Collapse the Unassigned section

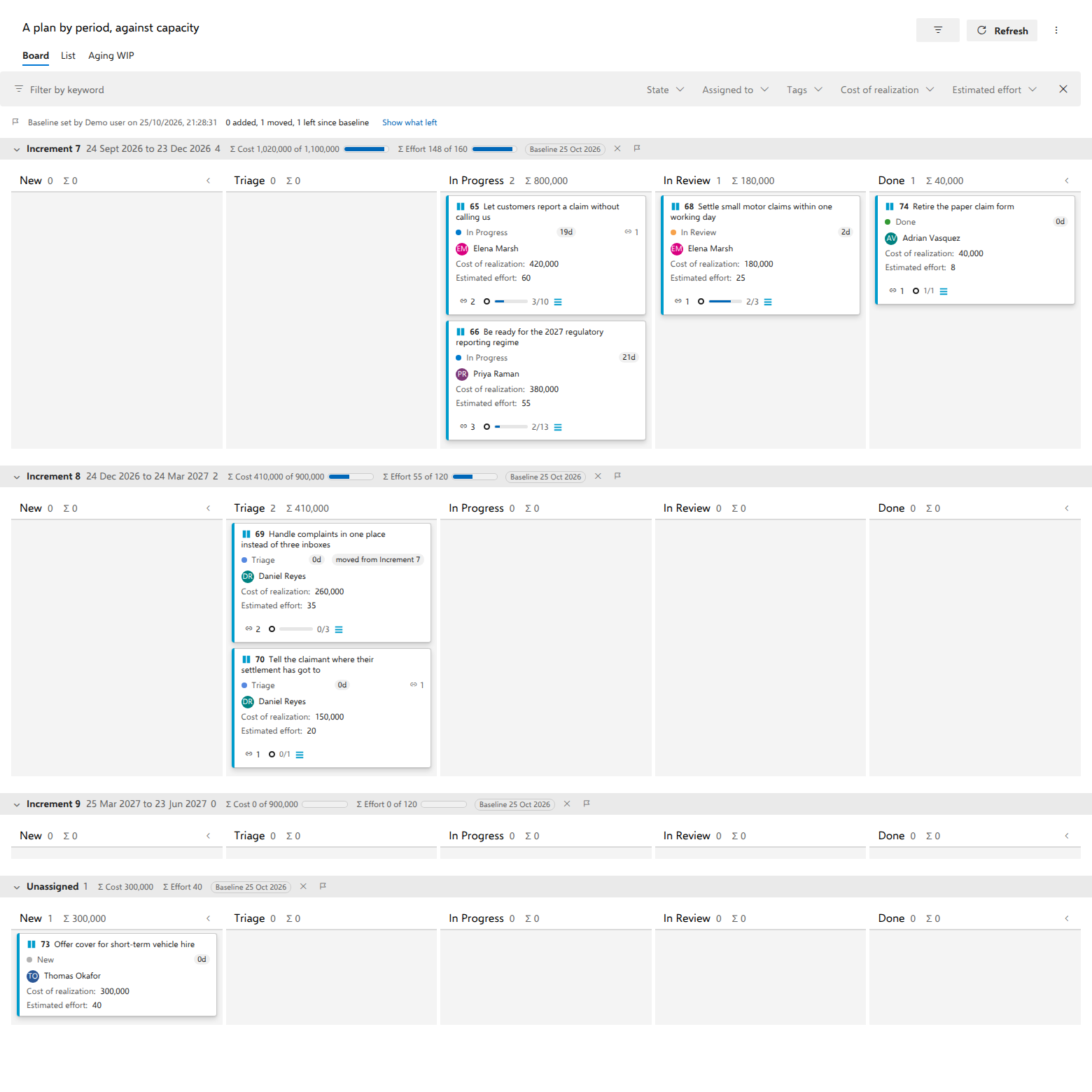click(17, 887)
